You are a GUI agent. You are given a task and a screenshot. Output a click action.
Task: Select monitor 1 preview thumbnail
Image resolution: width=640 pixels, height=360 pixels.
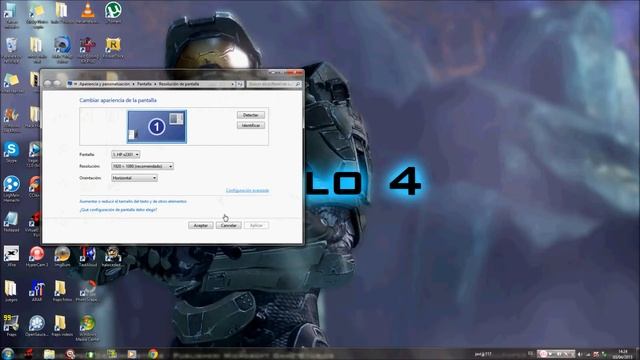[157, 127]
